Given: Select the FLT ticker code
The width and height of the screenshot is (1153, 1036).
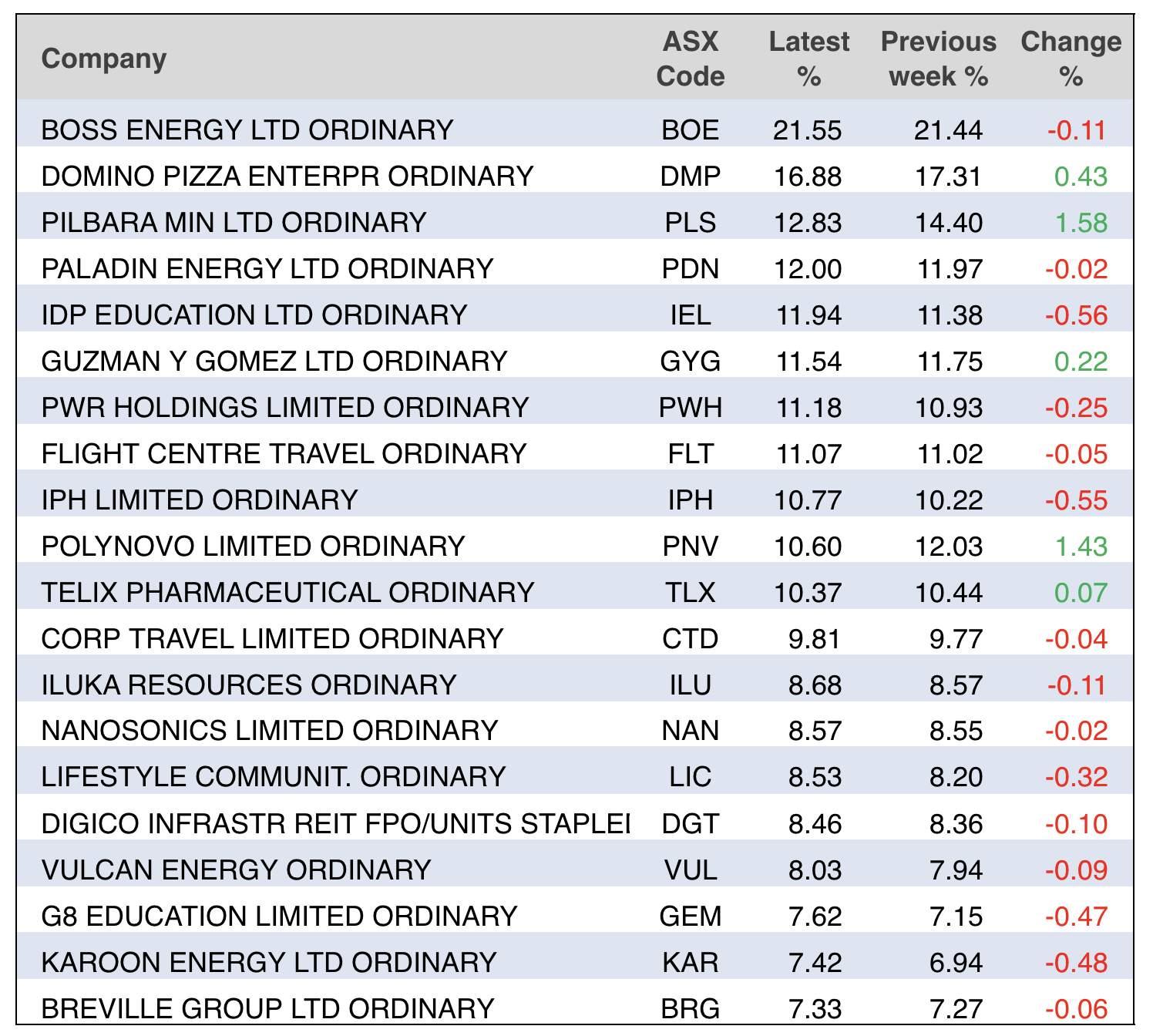Looking at the screenshot, I should coord(690,454).
